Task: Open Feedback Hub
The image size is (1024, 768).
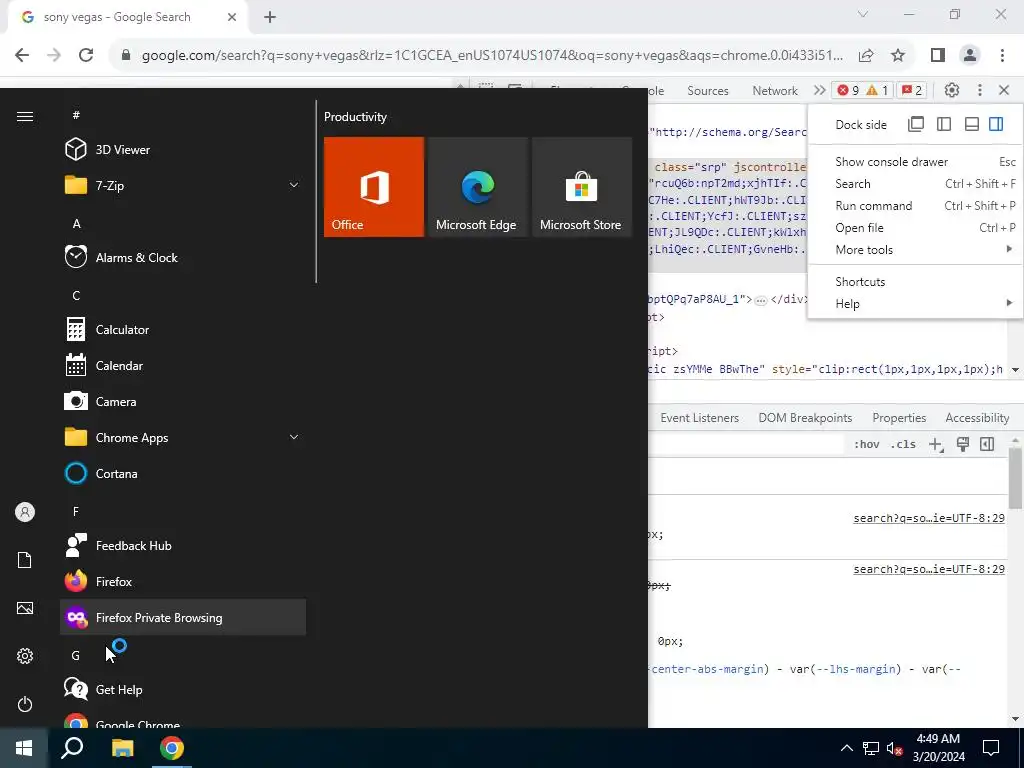Action: (x=183, y=545)
